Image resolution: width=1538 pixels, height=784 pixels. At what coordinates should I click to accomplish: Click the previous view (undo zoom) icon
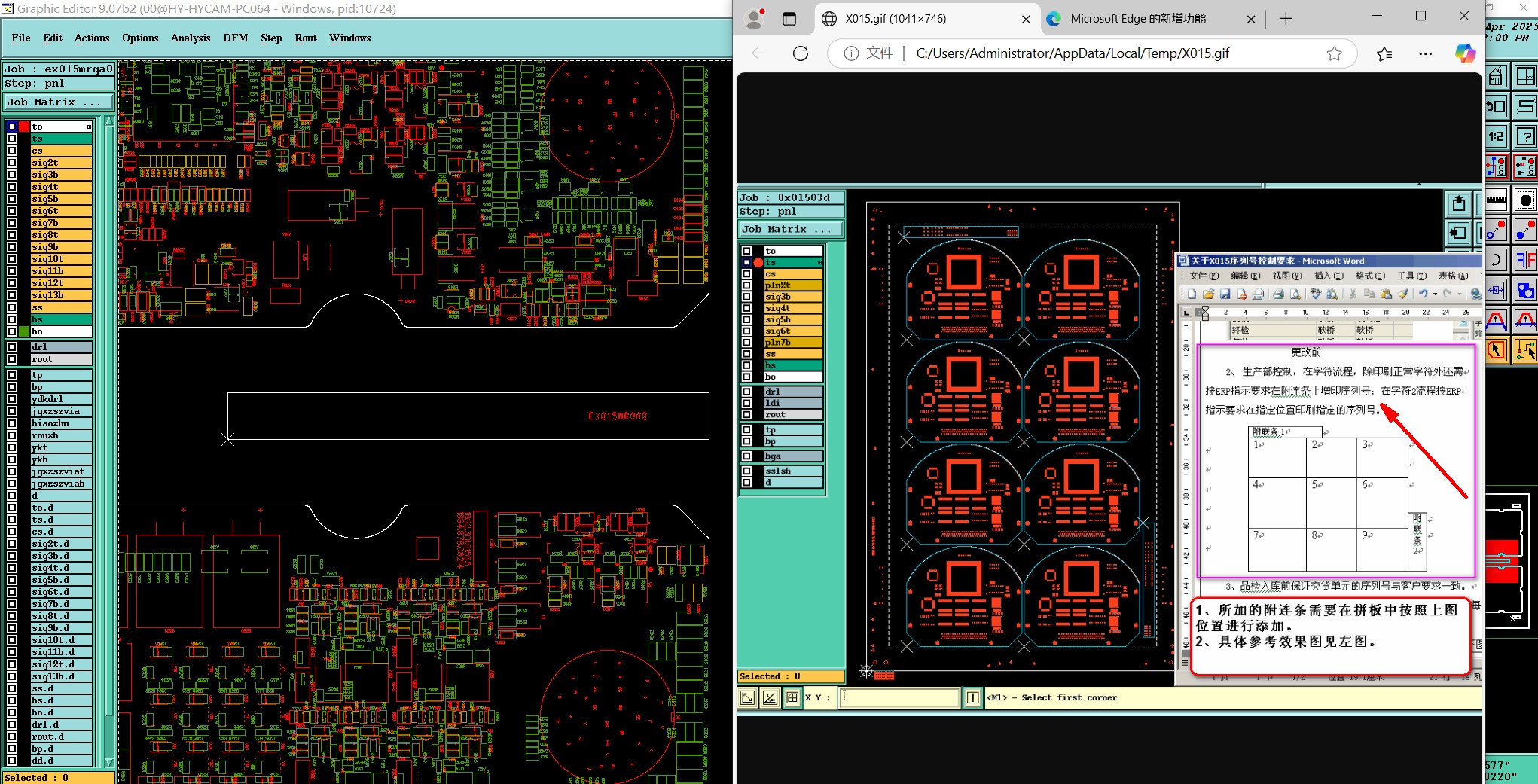click(x=1497, y=106)
